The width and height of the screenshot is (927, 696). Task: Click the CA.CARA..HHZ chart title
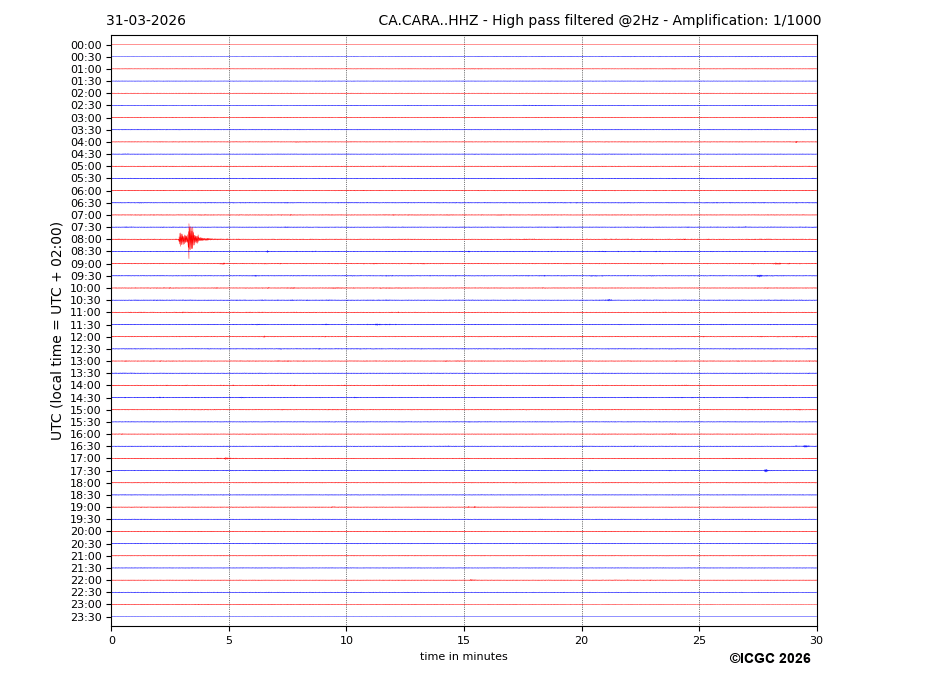[x=599, y=21]
